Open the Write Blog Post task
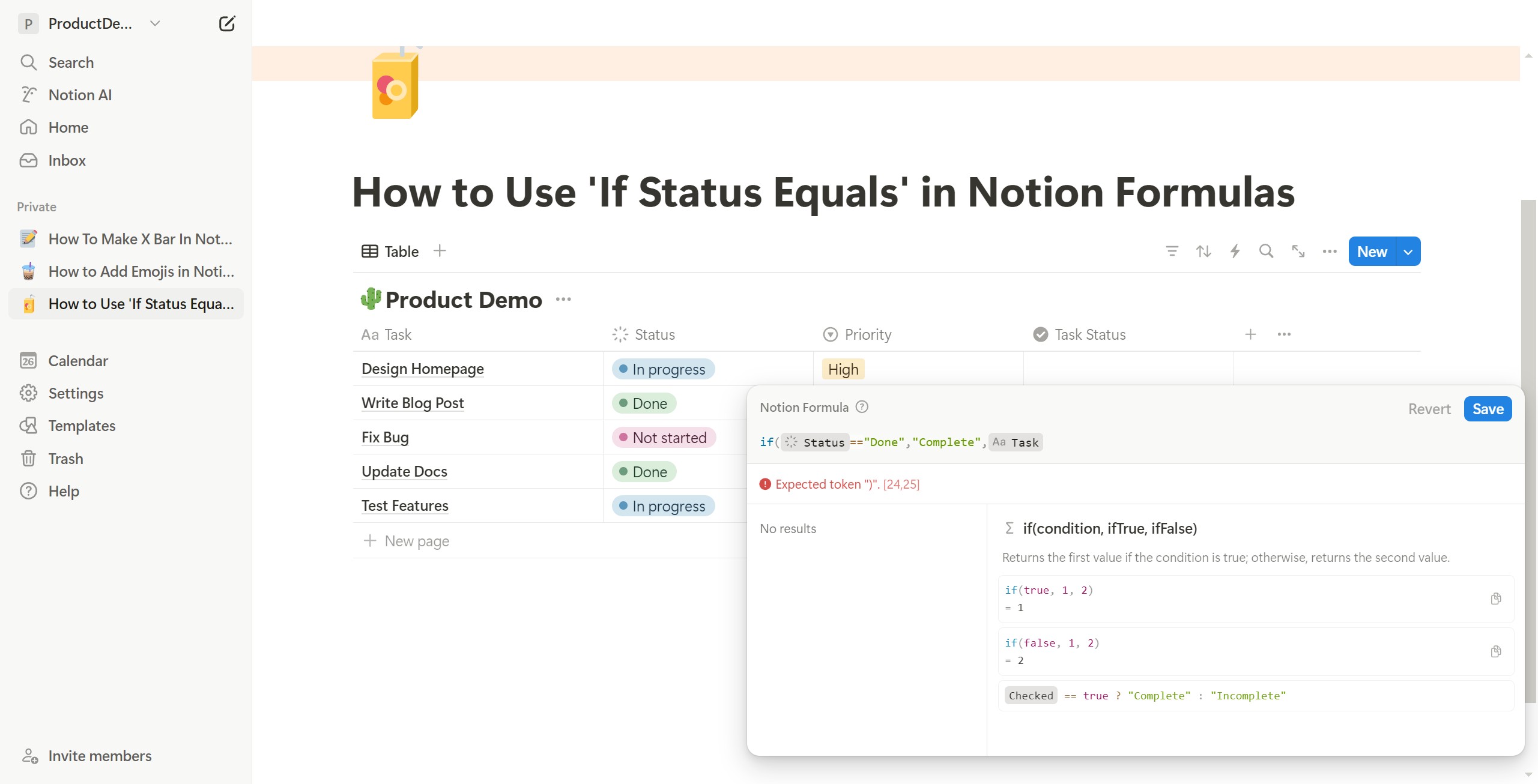 tap(413, 403)
